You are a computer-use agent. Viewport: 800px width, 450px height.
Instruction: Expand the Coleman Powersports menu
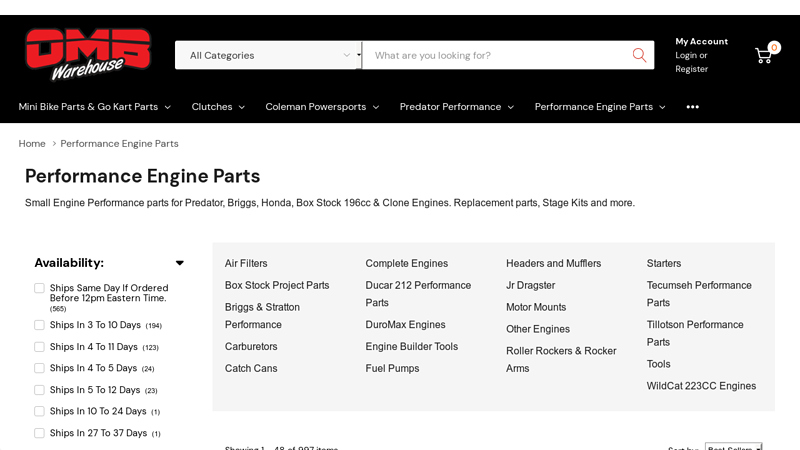tap(322, 107)
